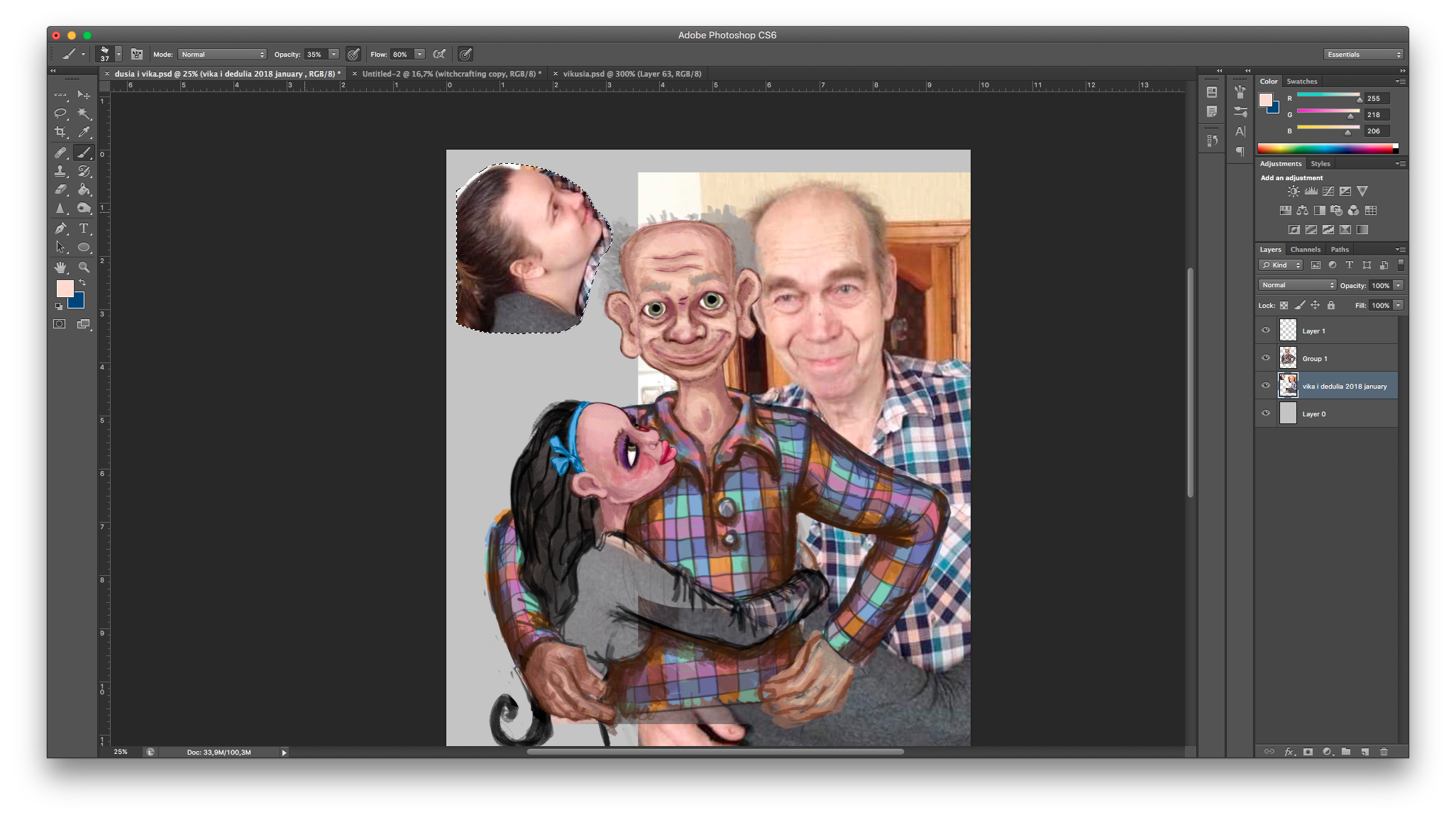Screen dimensions: 1456x822
Task: Open layer Fill dropdown arrow
Action: pyautogui.click(x=1398, y=306)
